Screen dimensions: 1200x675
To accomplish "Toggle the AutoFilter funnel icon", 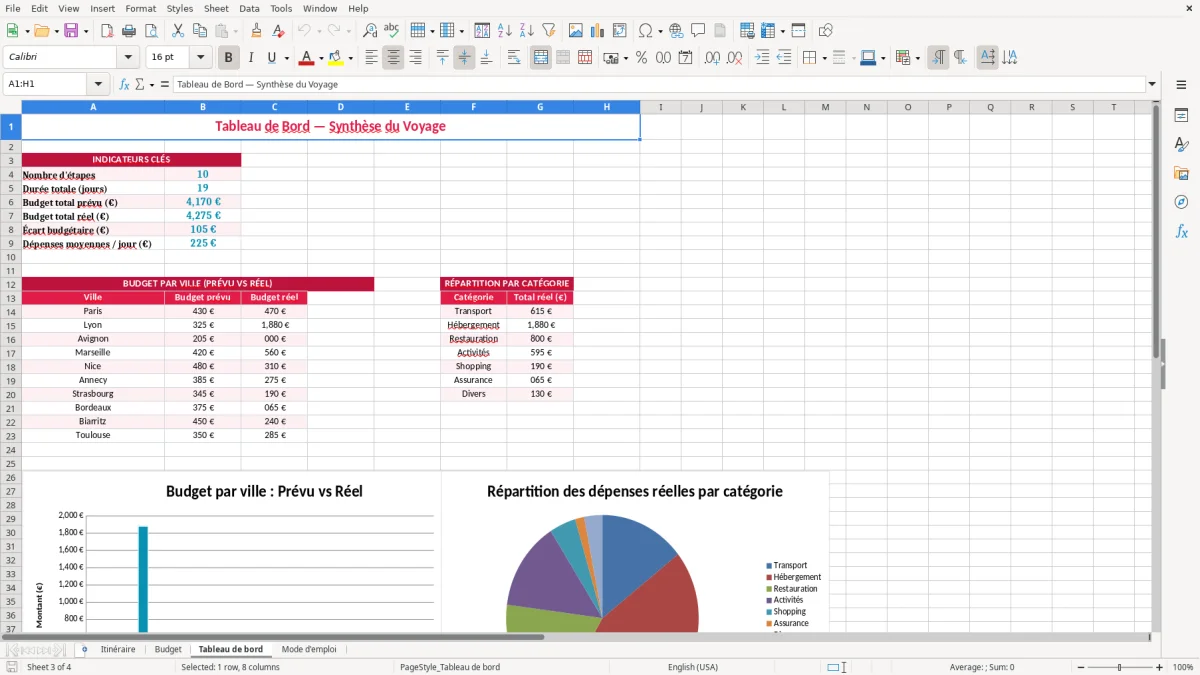I will point(549,31).
